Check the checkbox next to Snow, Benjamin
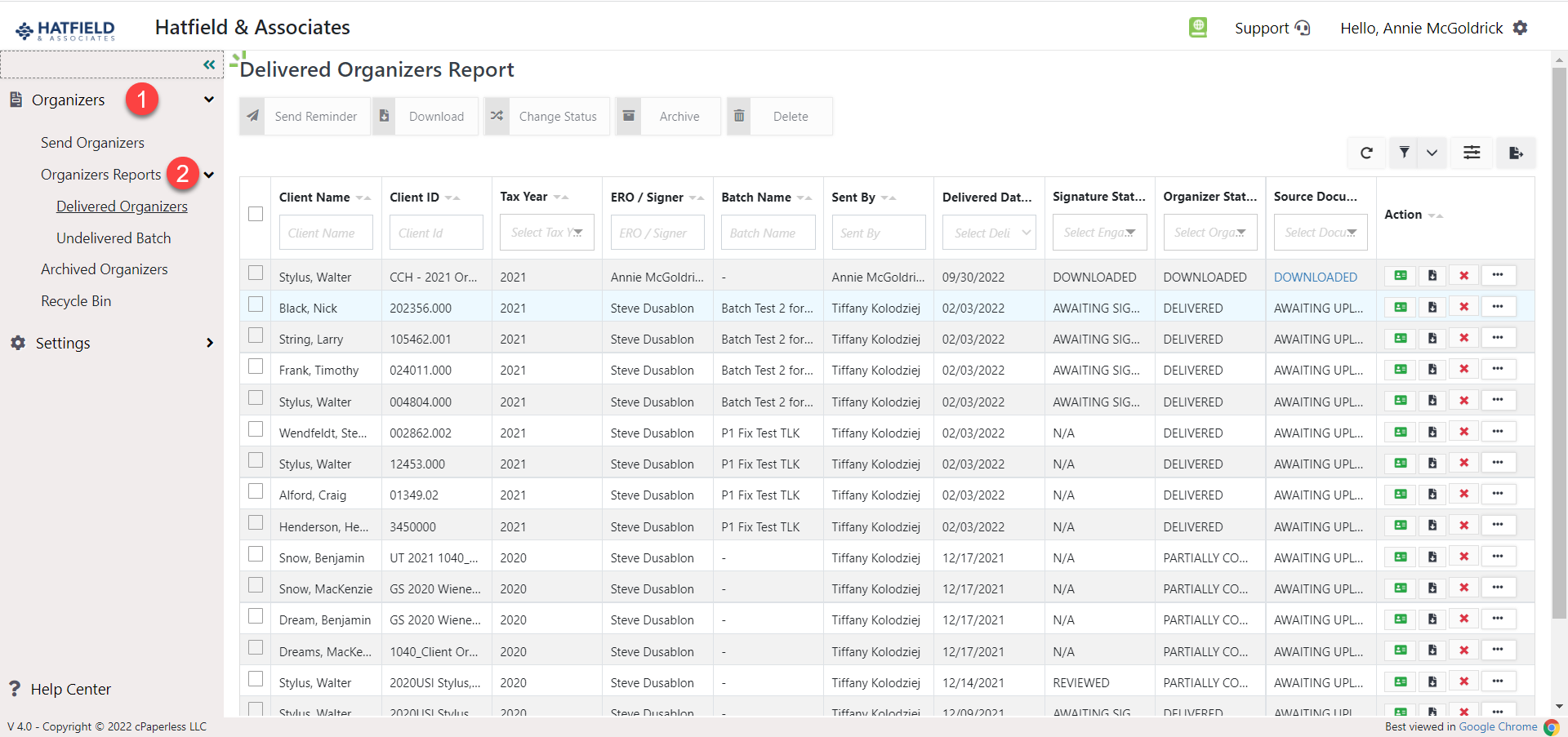Image resolution: width=1568 pixels, height=737 pixels. pos(256,553)
